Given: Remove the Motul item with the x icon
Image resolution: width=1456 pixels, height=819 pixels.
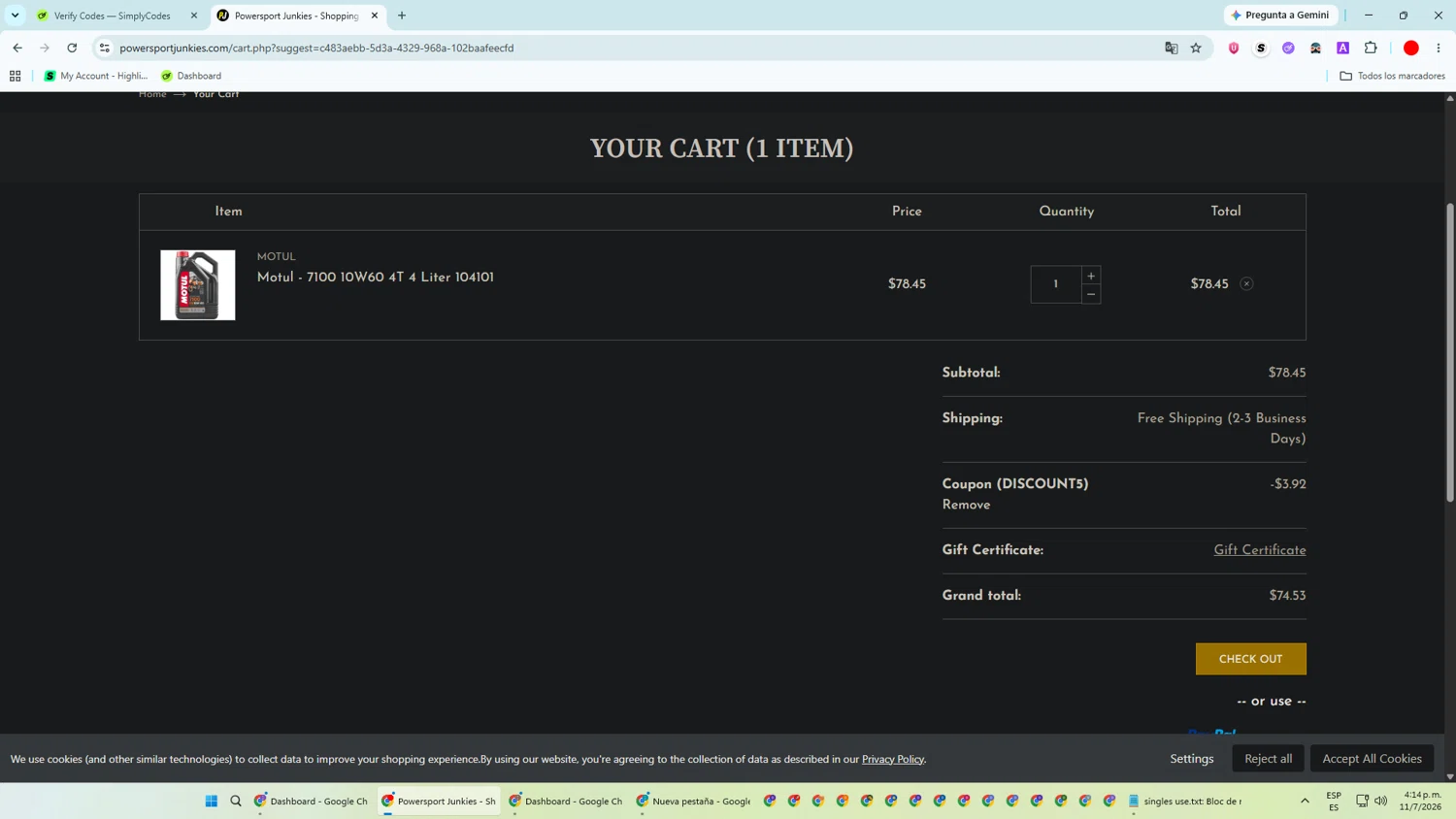Looking at the screenshot, I should [1246, 284].
